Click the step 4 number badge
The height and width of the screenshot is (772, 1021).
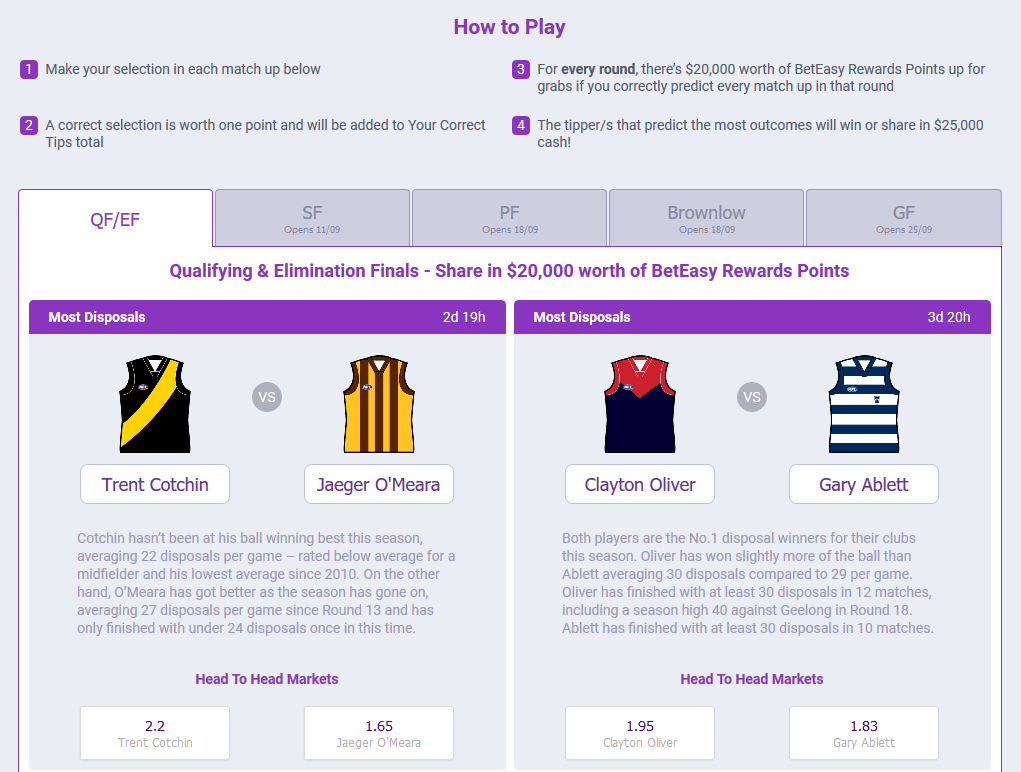tap(520, 125)
